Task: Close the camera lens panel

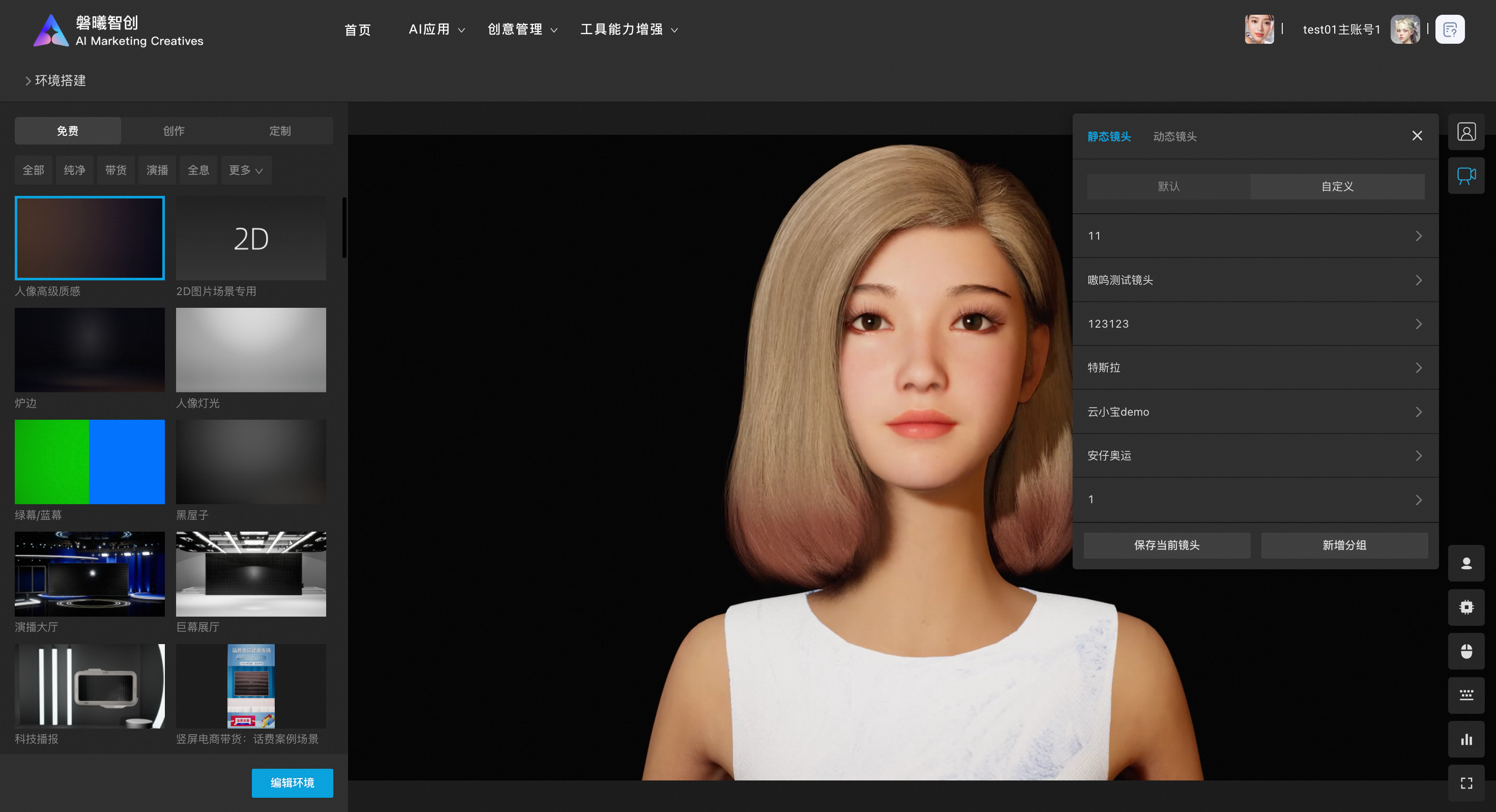Action: coord(1417,135)
